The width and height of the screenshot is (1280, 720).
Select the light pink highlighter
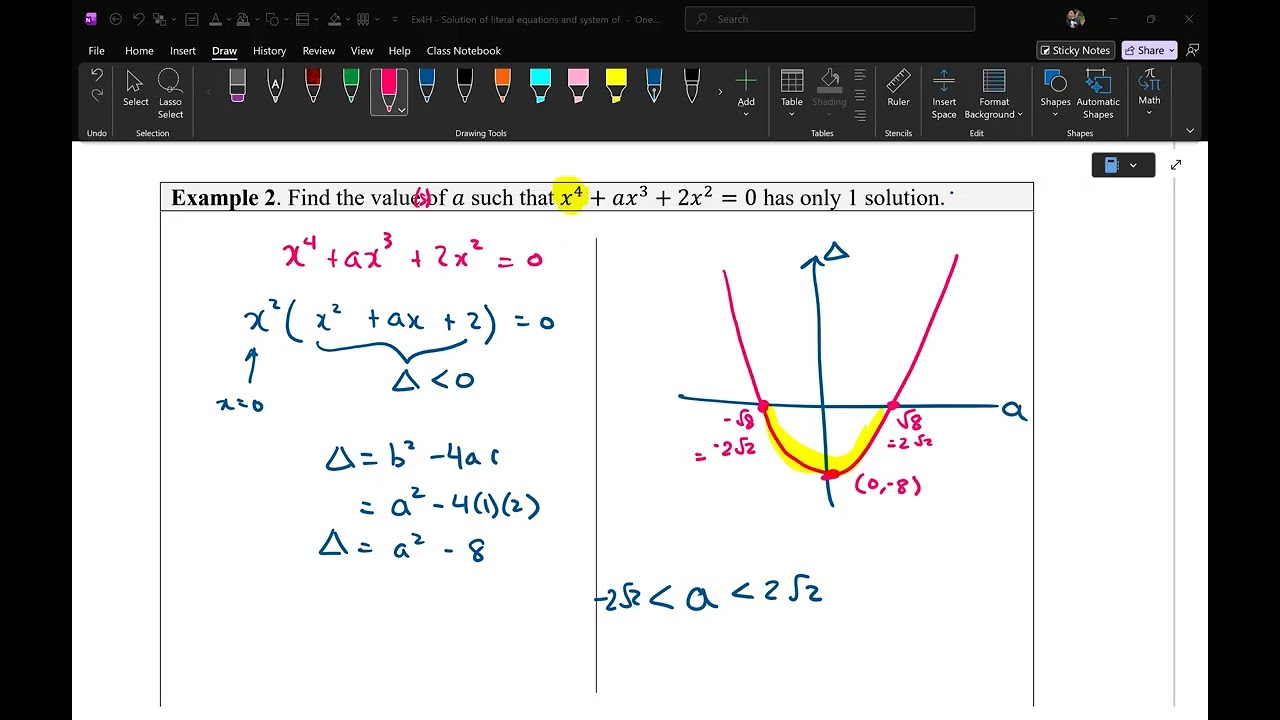pos(578,86)
